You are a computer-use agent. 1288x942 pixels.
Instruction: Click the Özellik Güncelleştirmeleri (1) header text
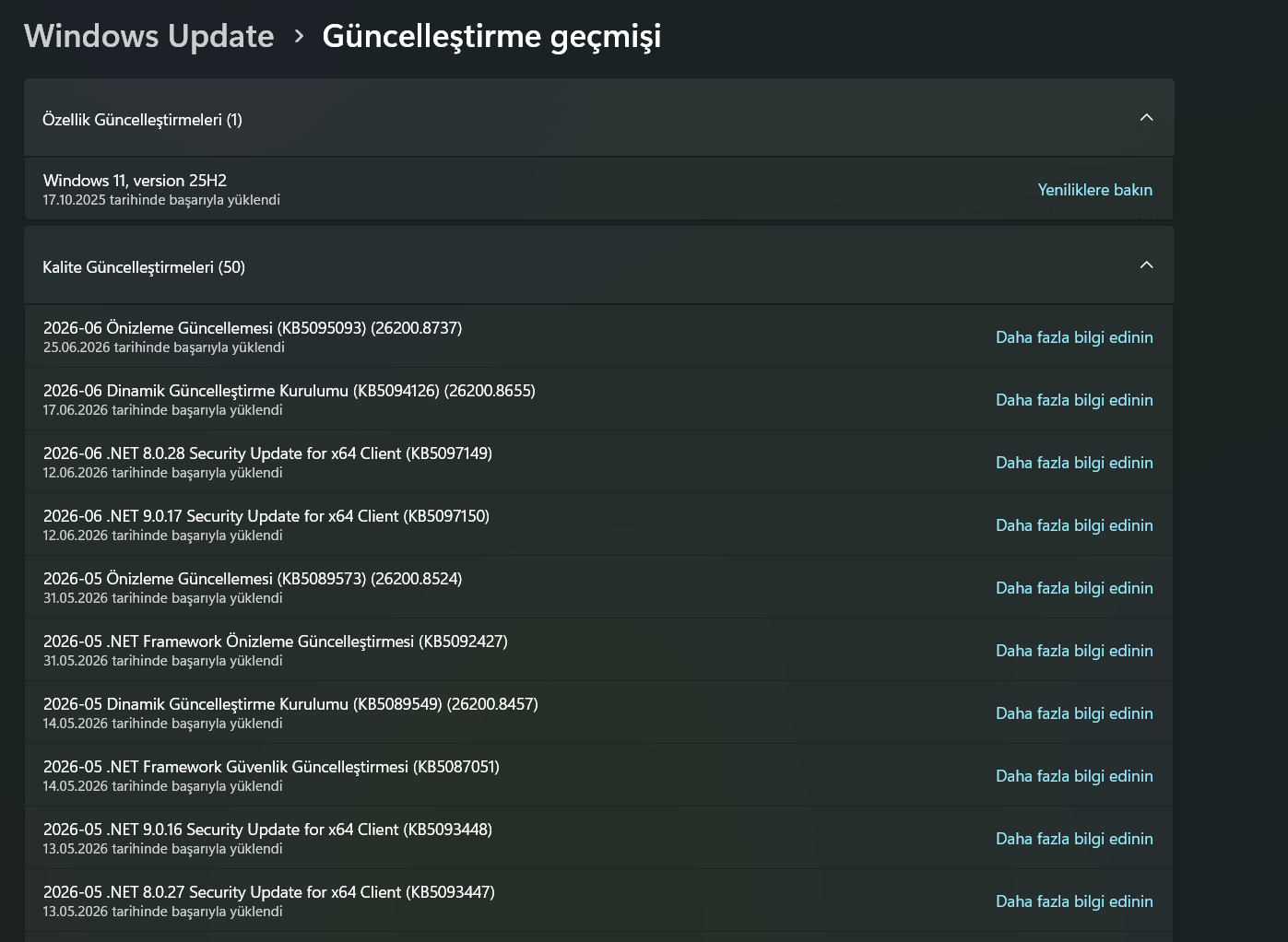click(142, 120)
